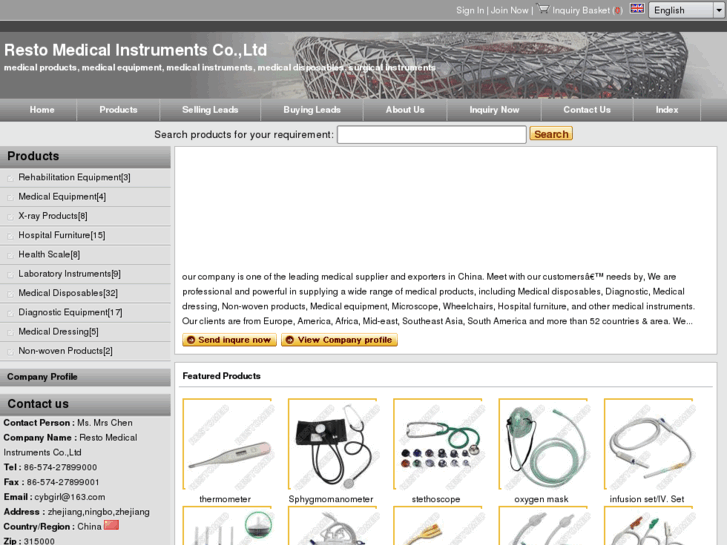Open the Medical Disposables[32] category
Screen dimensions: 727x545
68,293
